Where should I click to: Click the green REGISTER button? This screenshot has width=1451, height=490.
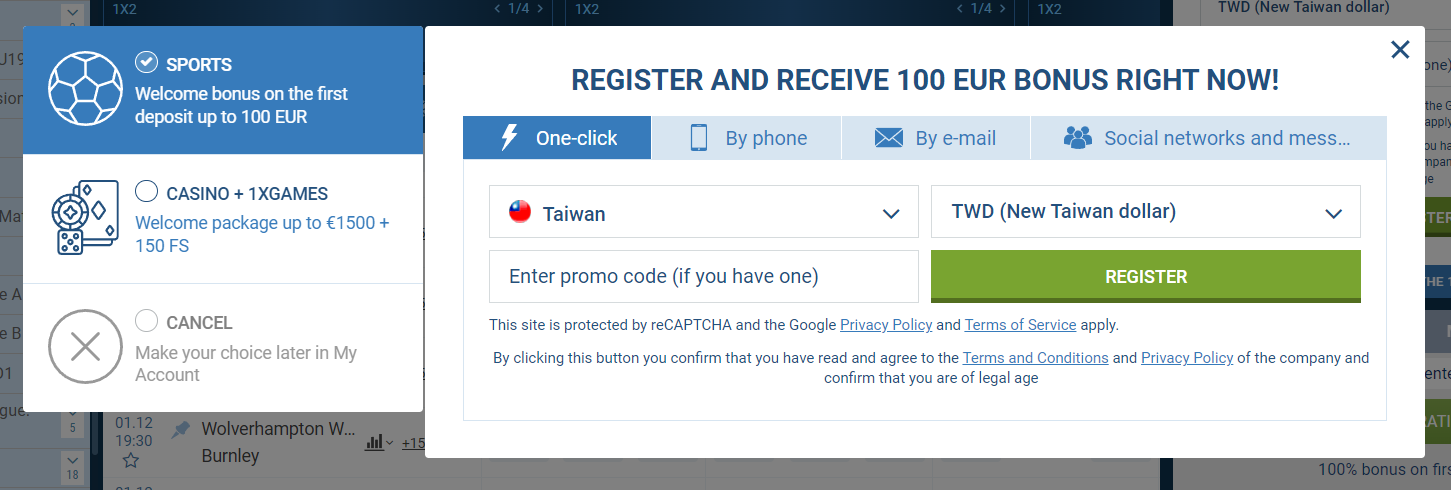coord(1146,276)
